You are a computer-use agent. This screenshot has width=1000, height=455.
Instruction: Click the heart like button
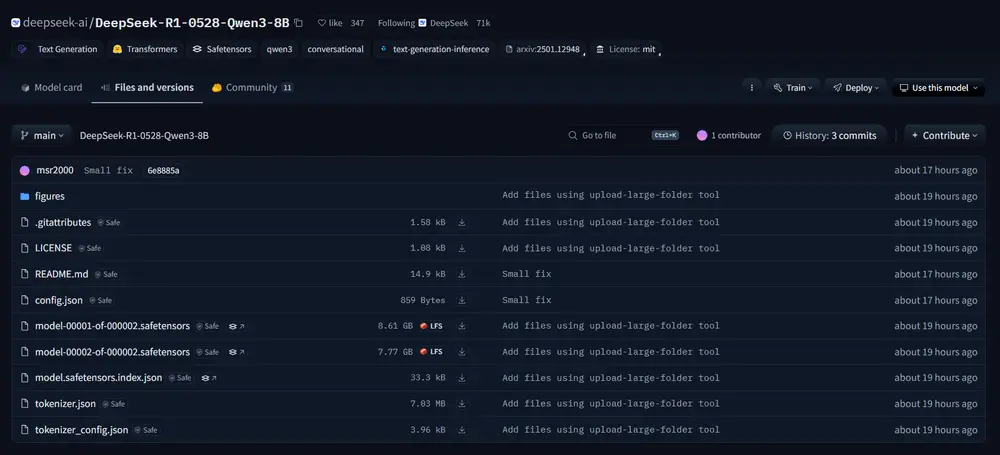point(330,23)
